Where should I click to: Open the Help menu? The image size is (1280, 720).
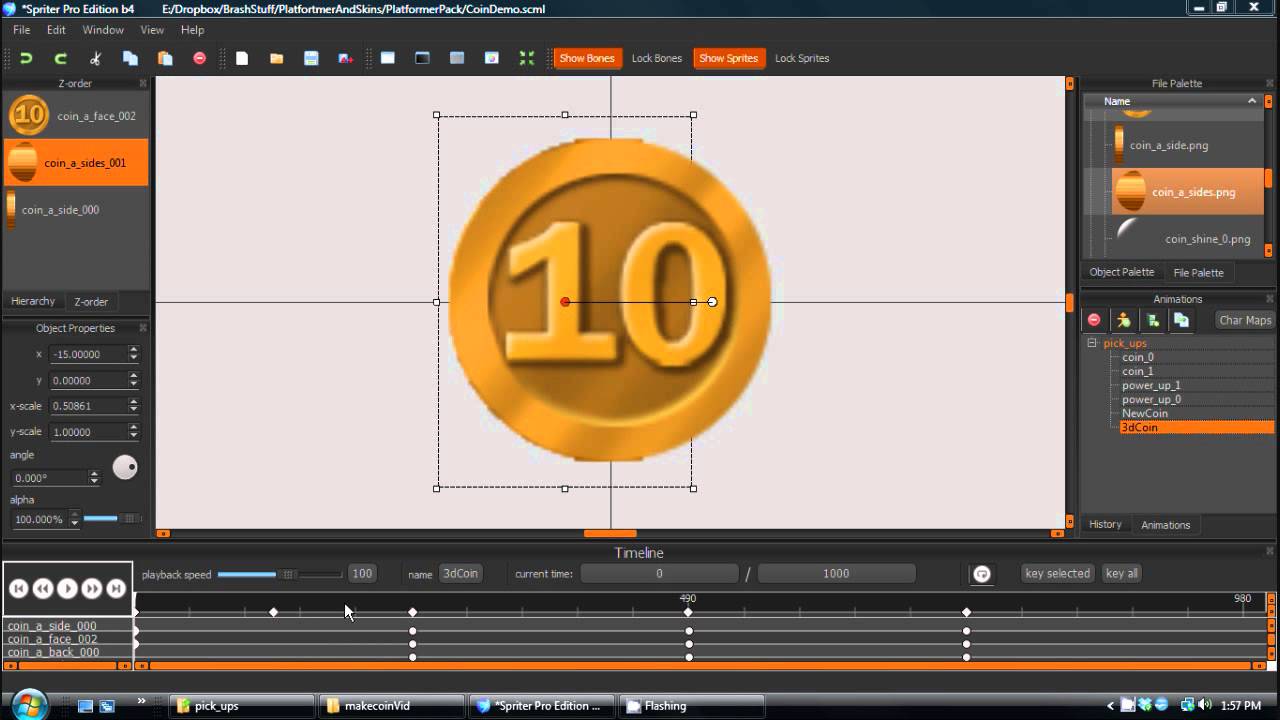(192, 30)
